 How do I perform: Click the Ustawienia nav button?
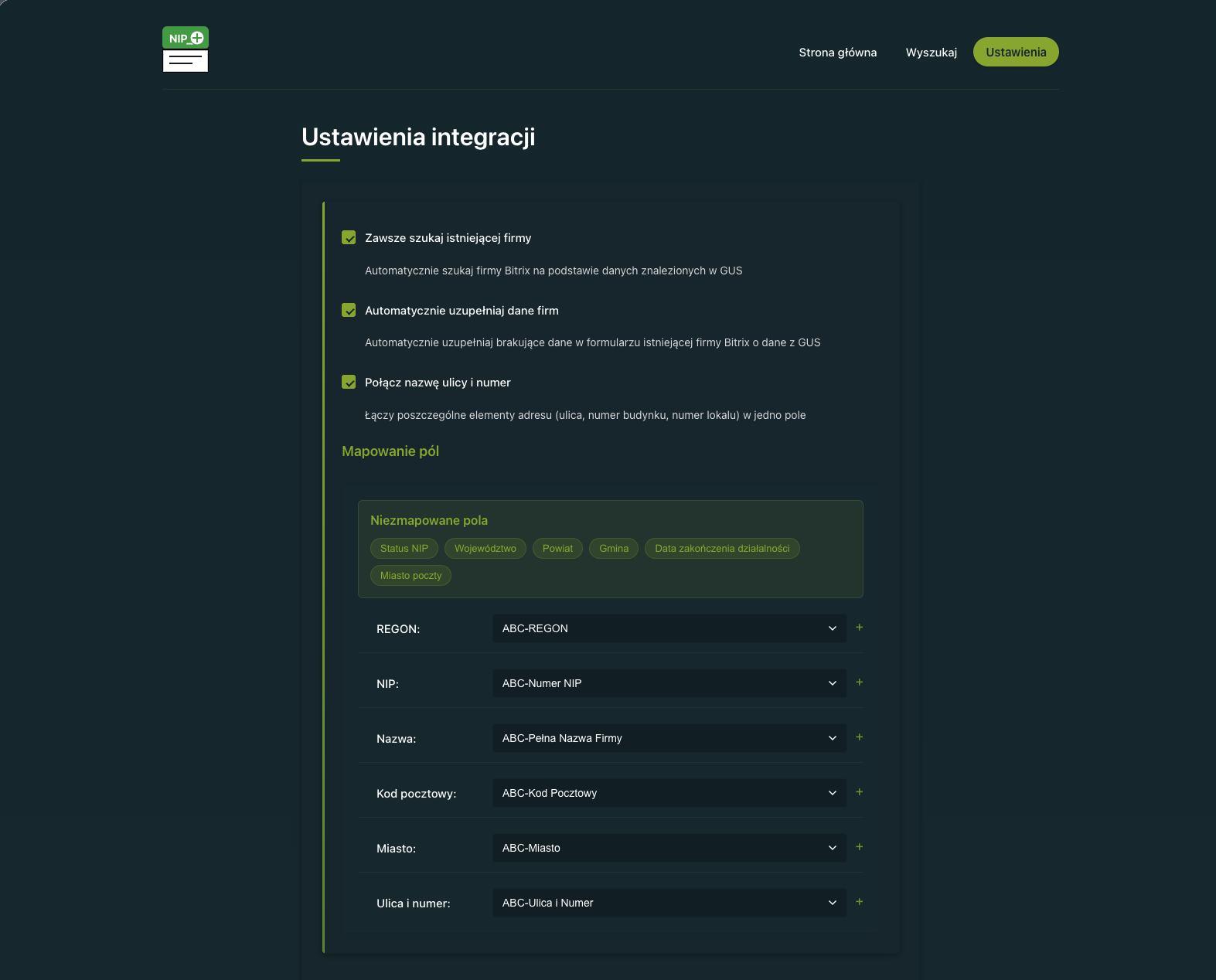pyautogui.click(x=1015, y=53)
